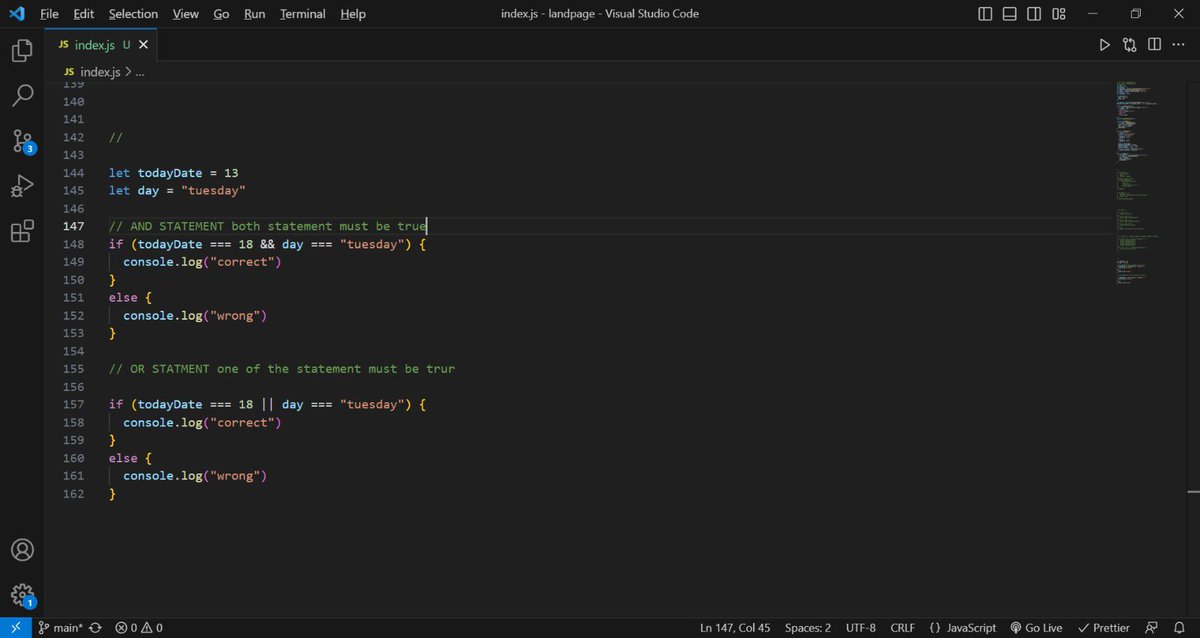Image resolution: width=1200 pixels, height=638 pixels.
Task: Click the '//' comment on line 142
Action: pos(116,137)
